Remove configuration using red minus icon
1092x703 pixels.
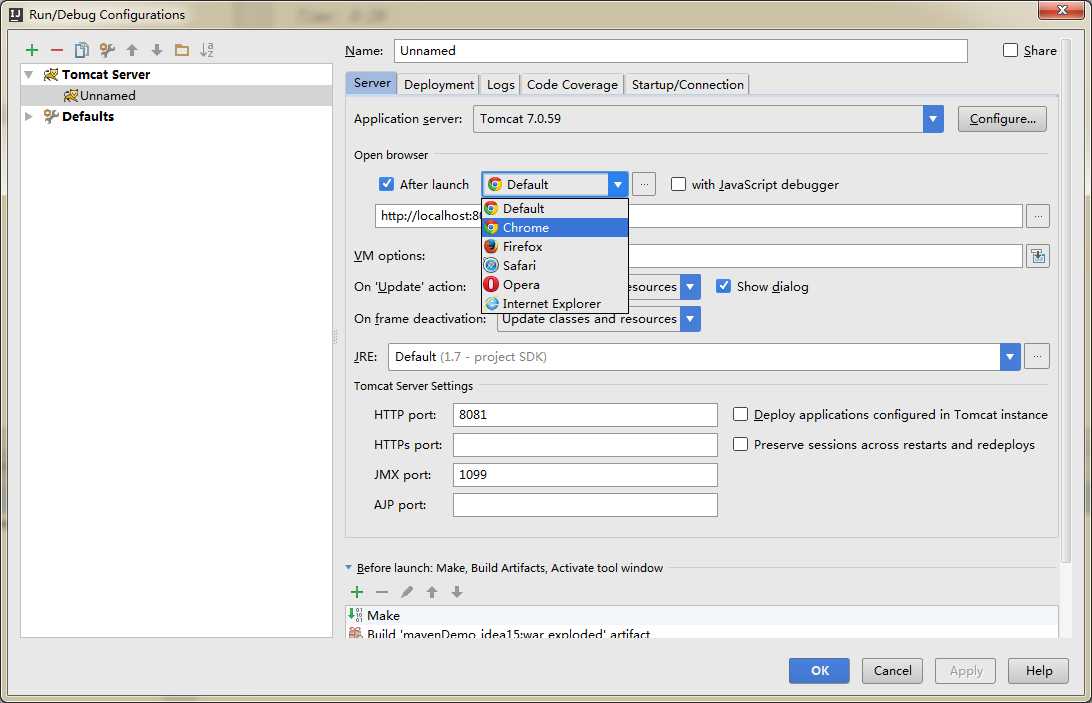56,50
